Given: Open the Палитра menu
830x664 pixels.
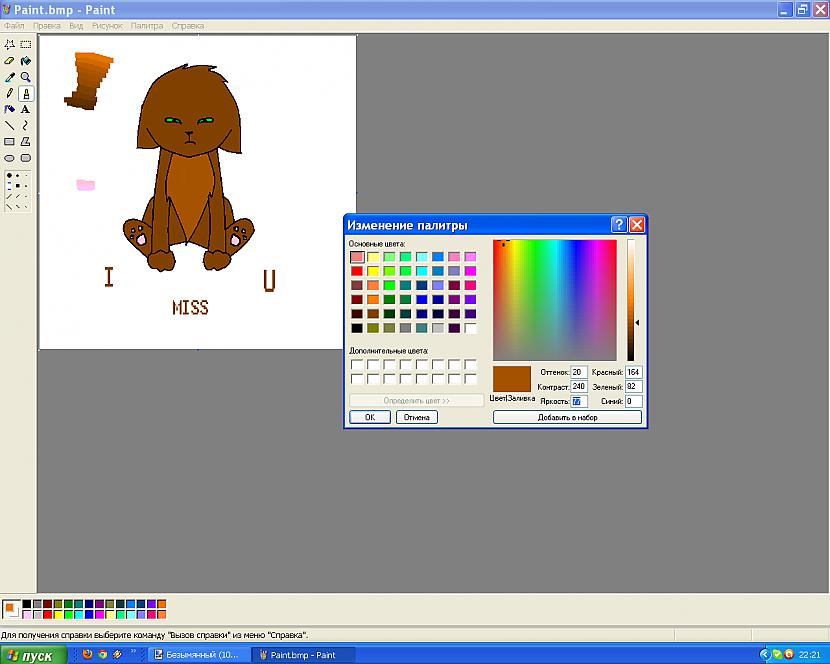Looking at the screenshot, I should [147, 26].
